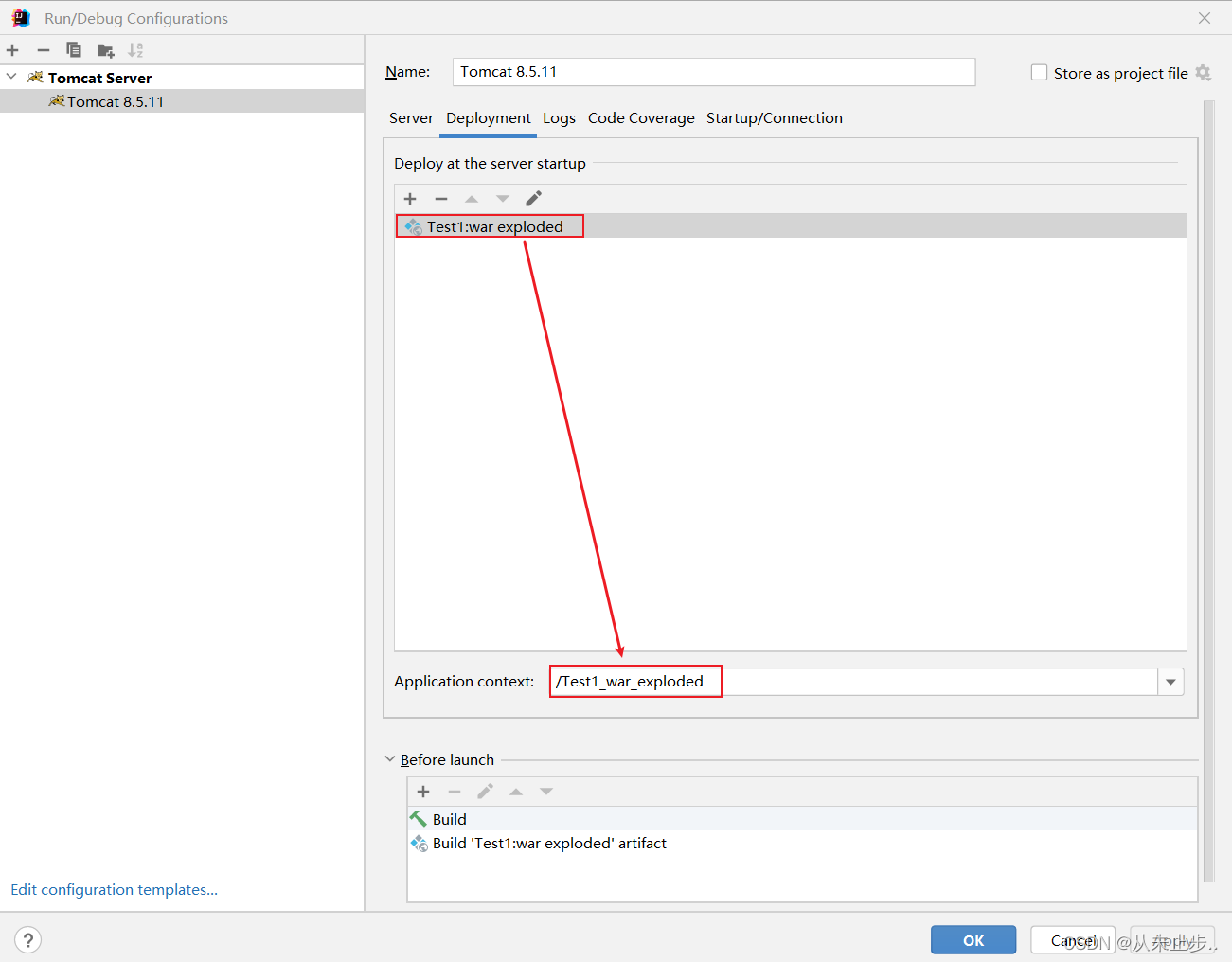Click the Name input field

tap(714, 72)
